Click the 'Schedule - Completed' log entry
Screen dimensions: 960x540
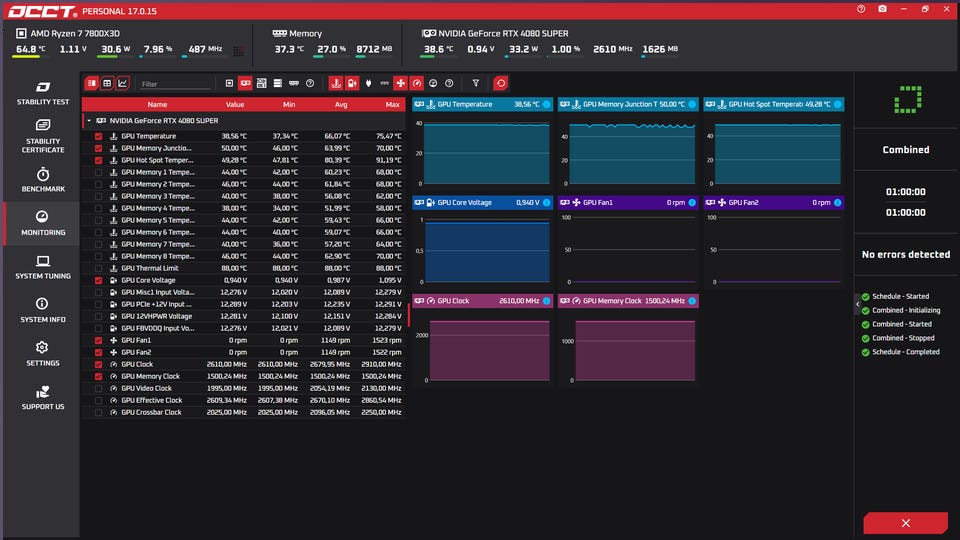coord(900,352)
